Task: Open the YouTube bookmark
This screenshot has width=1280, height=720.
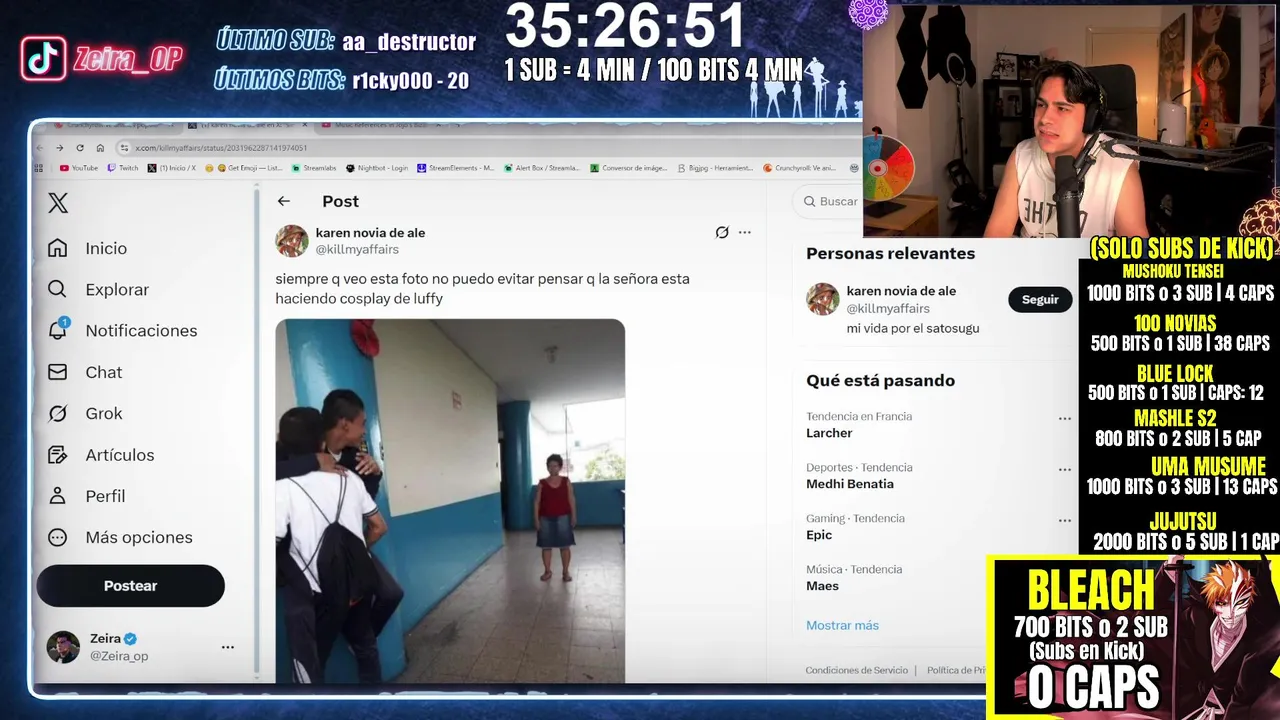Action: coord(78,168)
